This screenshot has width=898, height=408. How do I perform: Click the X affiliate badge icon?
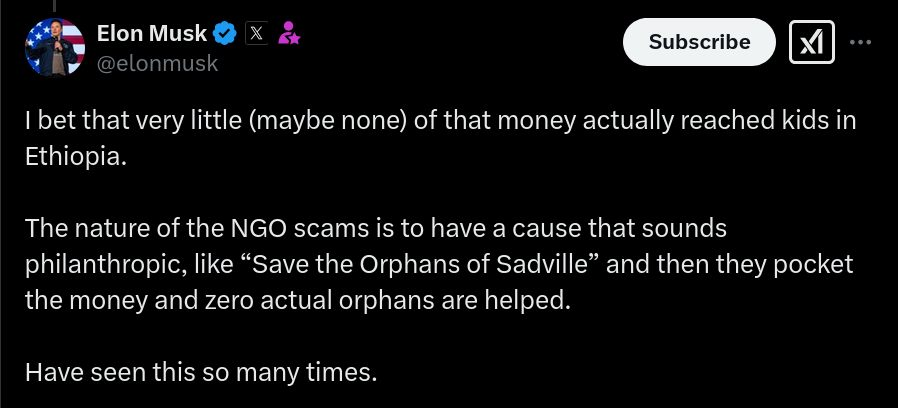click(x=257, y=34)
